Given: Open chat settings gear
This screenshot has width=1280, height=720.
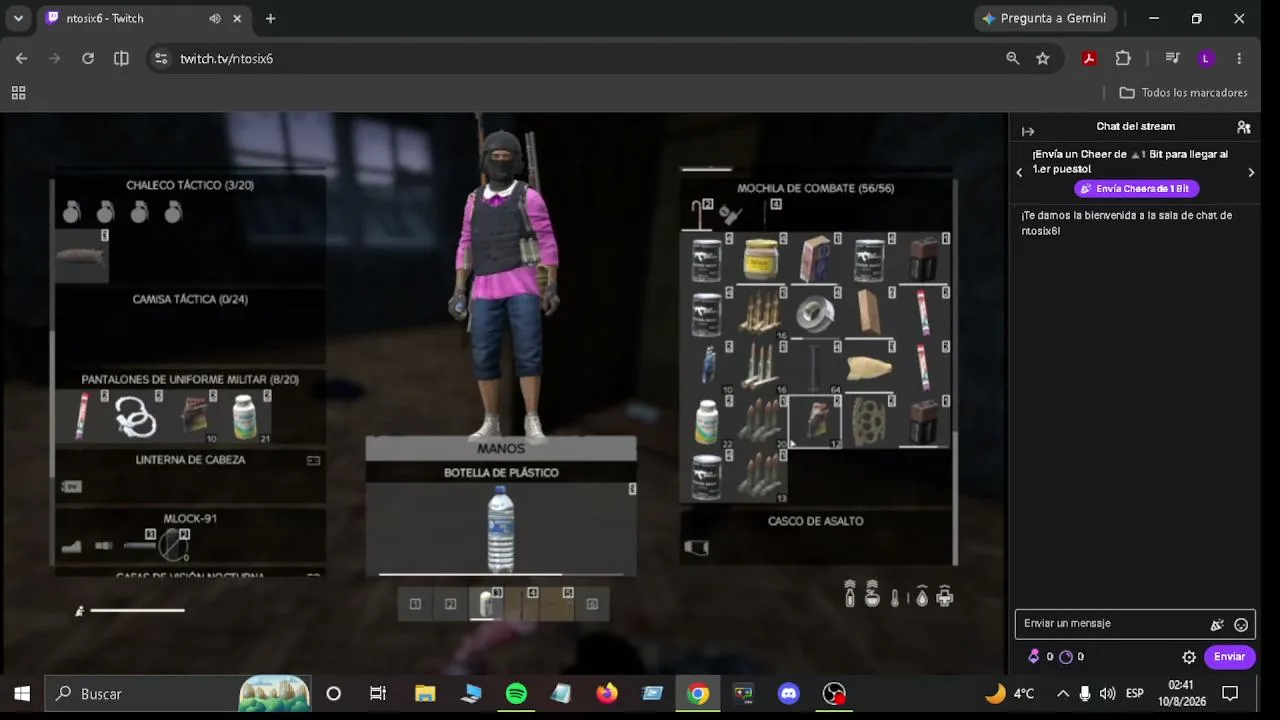Looking at the screenshot, I should pyautogui.click(x=1189, y=657).
